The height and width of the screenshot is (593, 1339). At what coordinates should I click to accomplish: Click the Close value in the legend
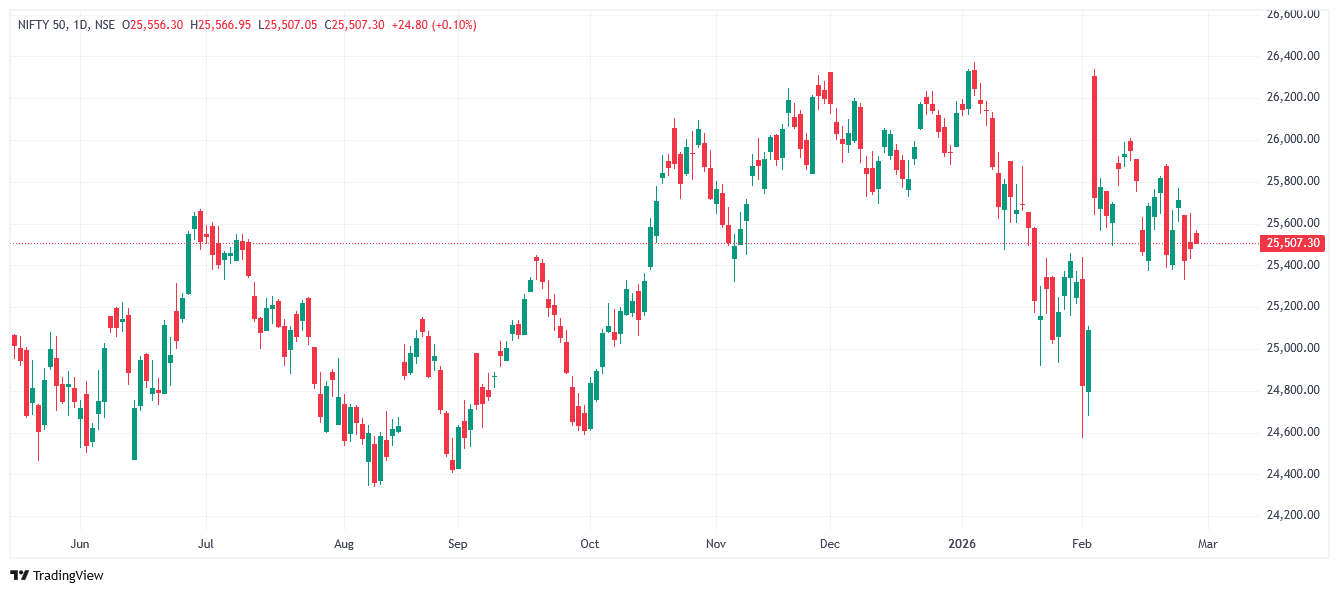(x=354, y=25)
